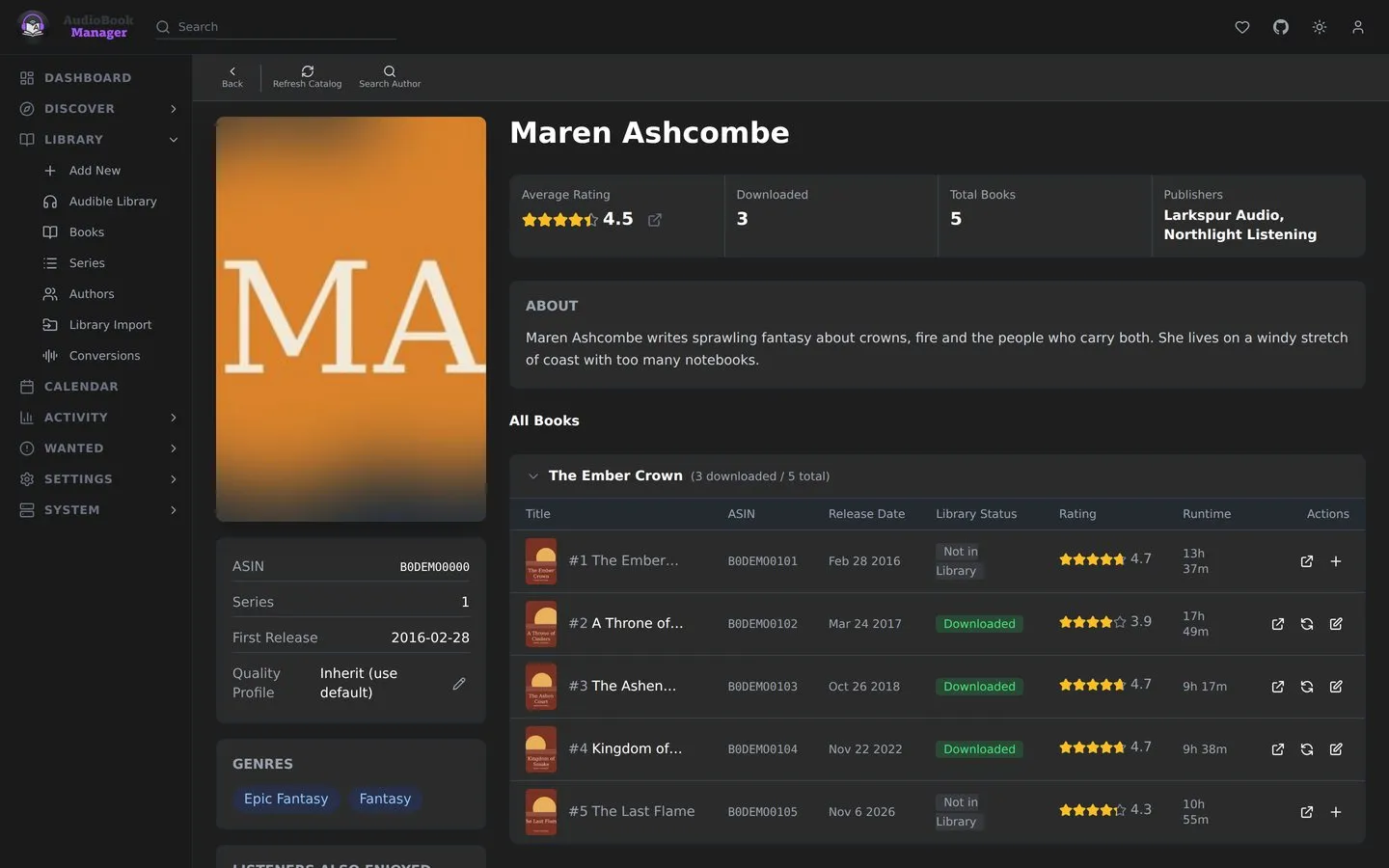Add #5 The Last Flame to library
The height and width of the screenshot is (868, 1389).
(1336, 812)
